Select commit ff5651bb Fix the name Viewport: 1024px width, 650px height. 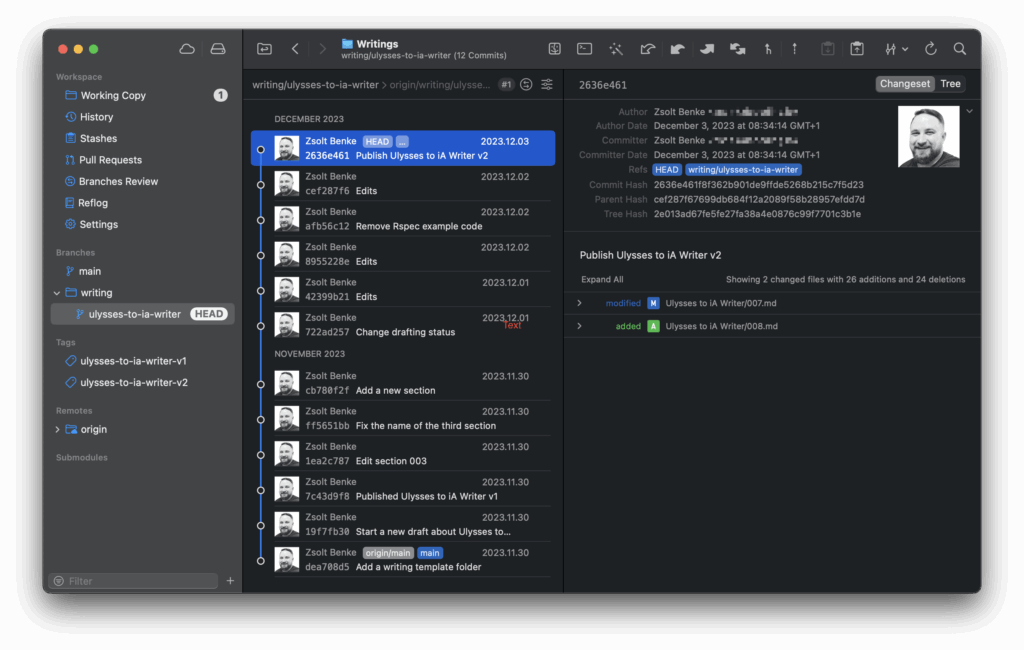403,419
